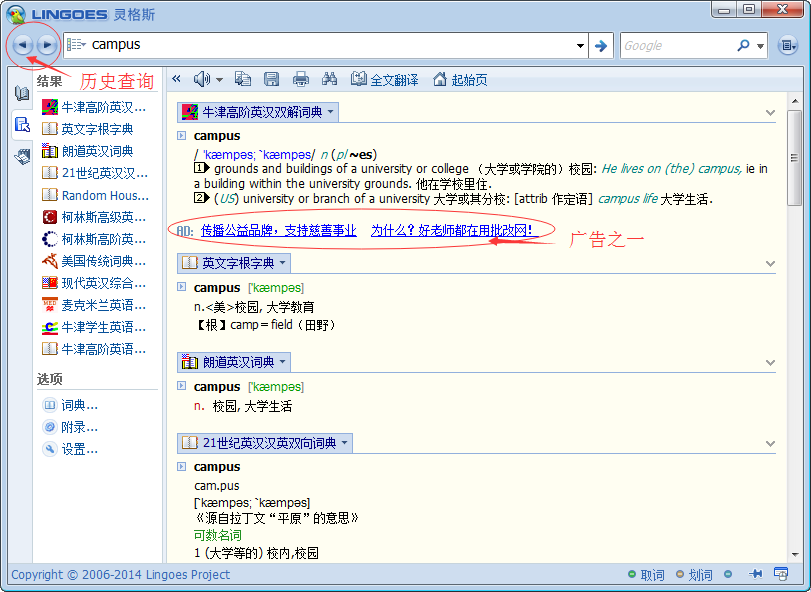The height and width of the screenshot is (592, 811).
Task: Select 柯林斯高级英… in the results list
Action: (x=95, y=217)
